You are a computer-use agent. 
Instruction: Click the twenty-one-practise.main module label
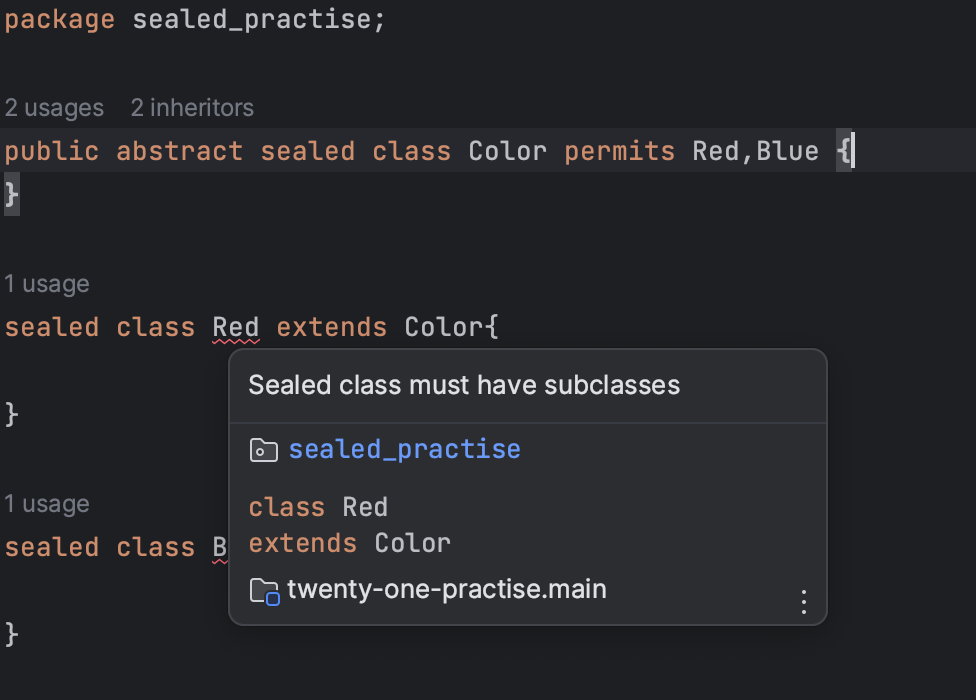446,589
